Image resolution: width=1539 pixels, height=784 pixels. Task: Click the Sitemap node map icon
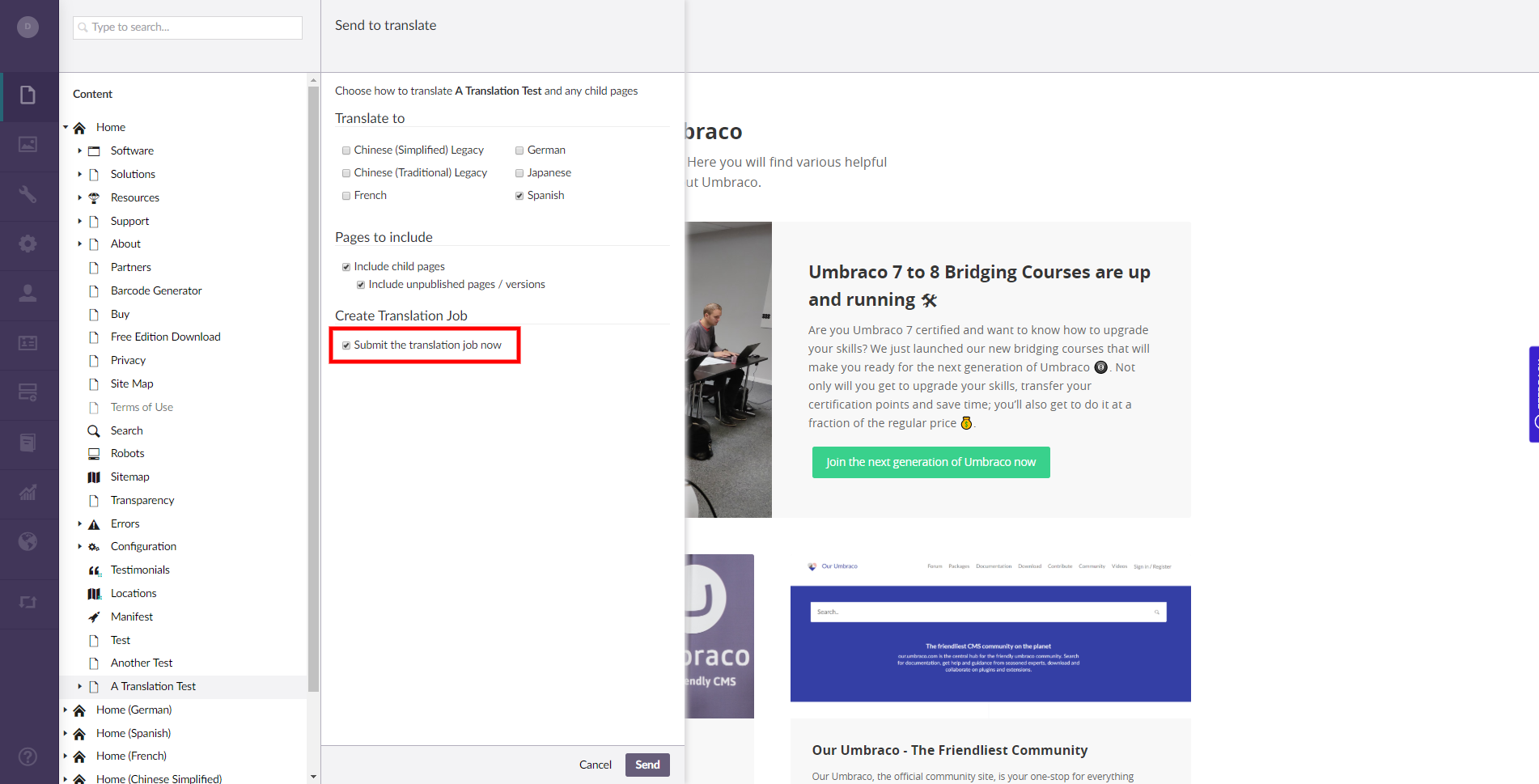tap(94, 477)
